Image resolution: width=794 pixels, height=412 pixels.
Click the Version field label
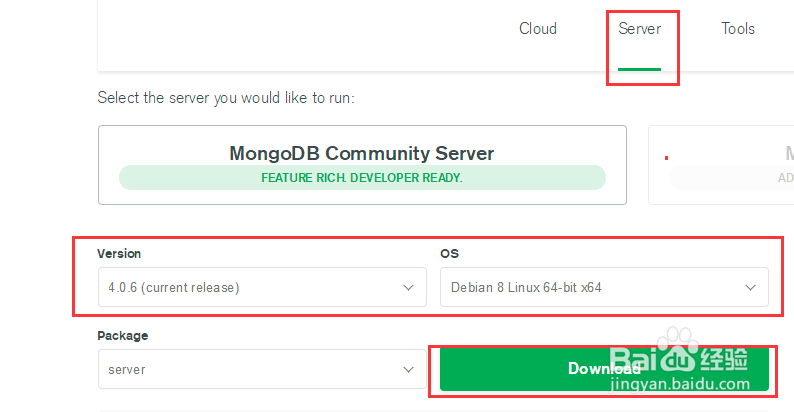(119, 254)
